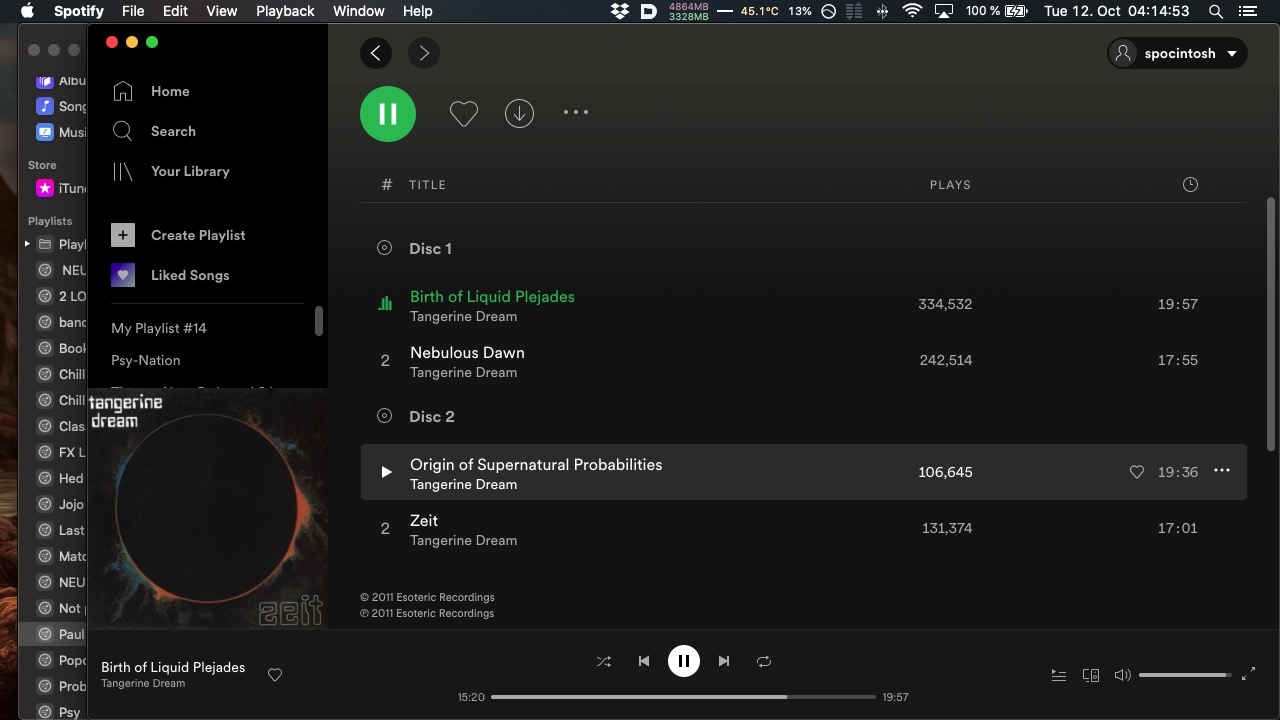The width and height of the screenshot is (1280, 720).
Task: Click the Zeit album cover art
Action: (x=208, y=508)
